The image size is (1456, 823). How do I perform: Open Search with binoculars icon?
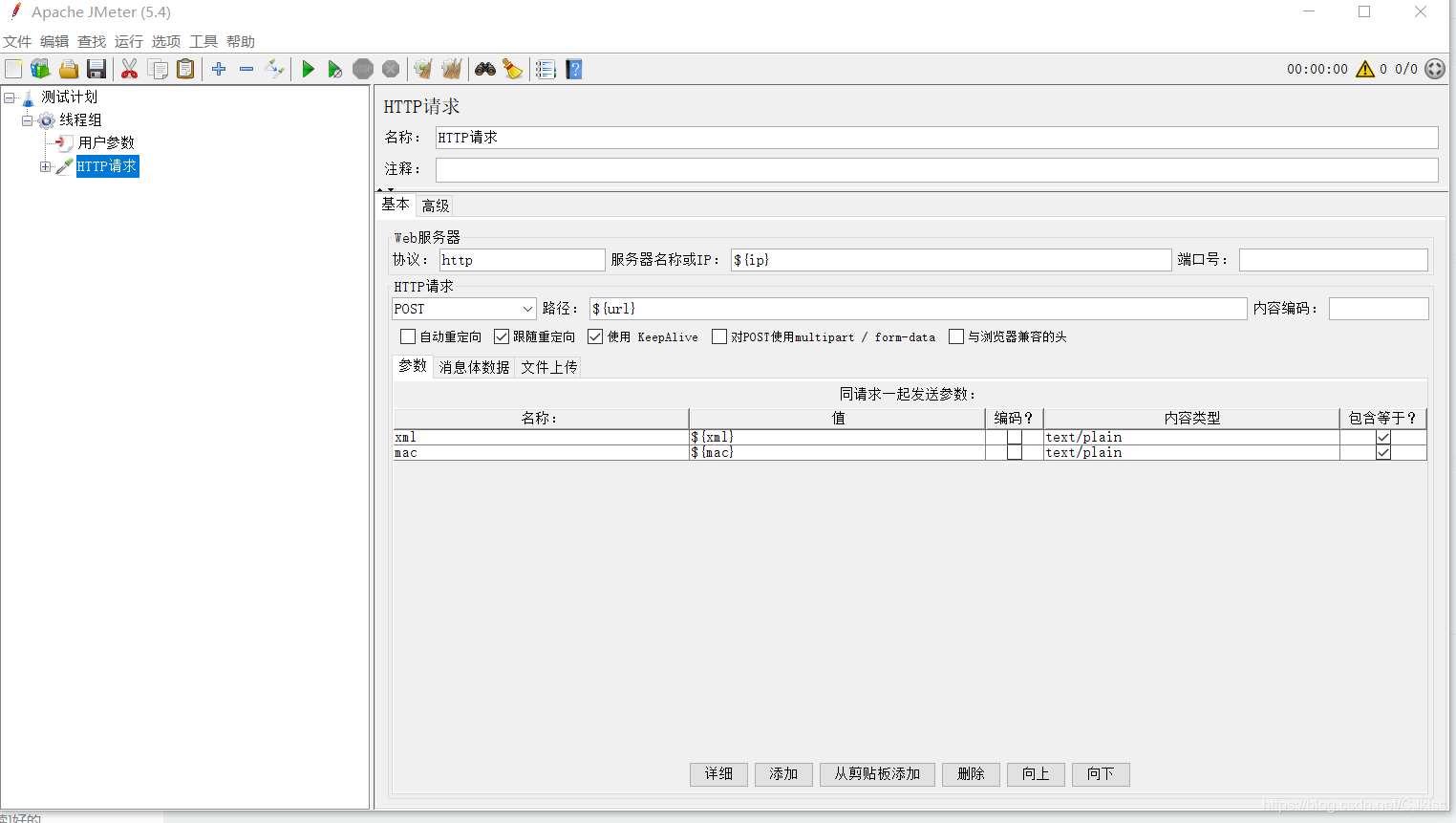[x=485, y=69]
